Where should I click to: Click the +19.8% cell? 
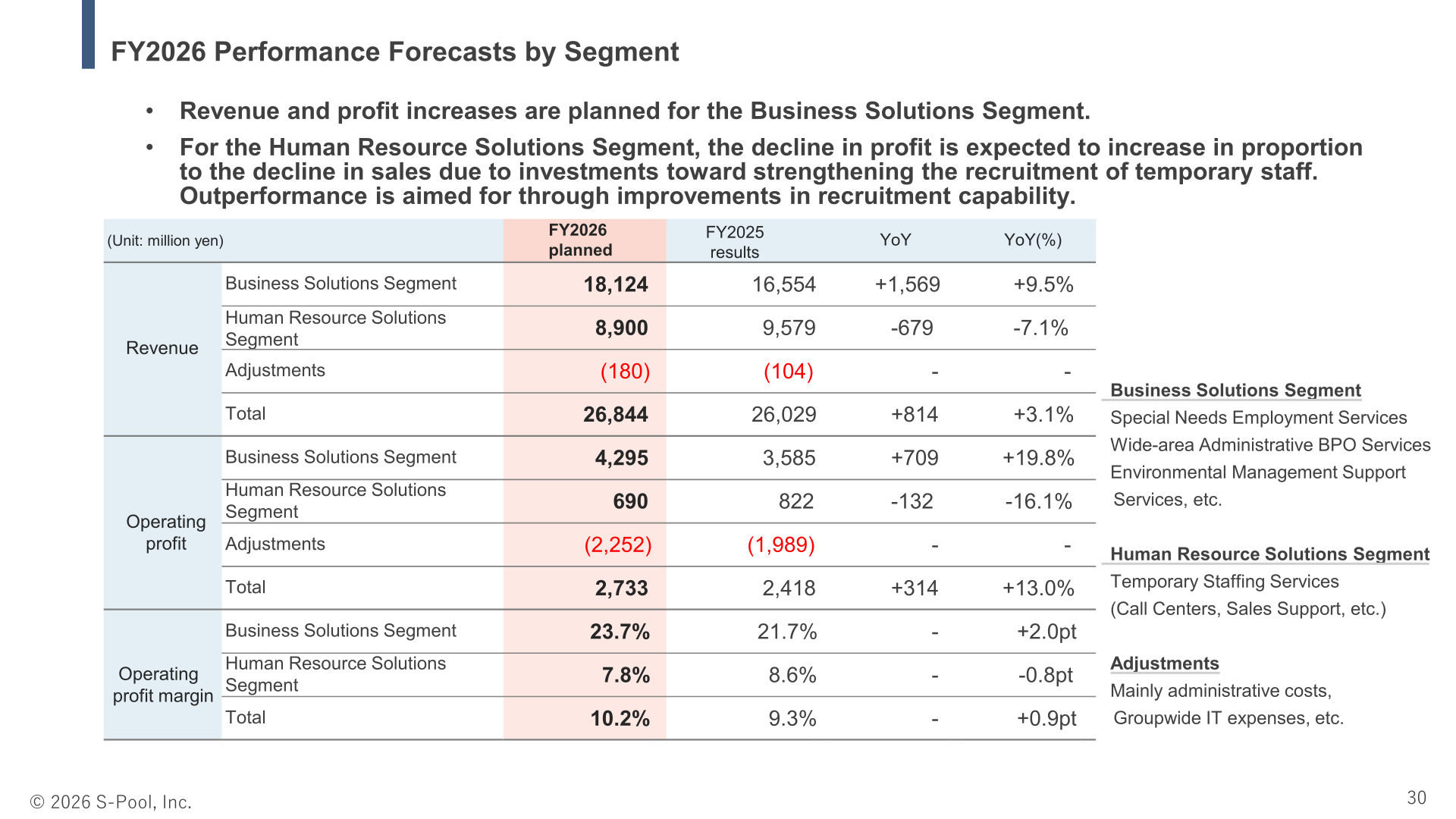1038,458
